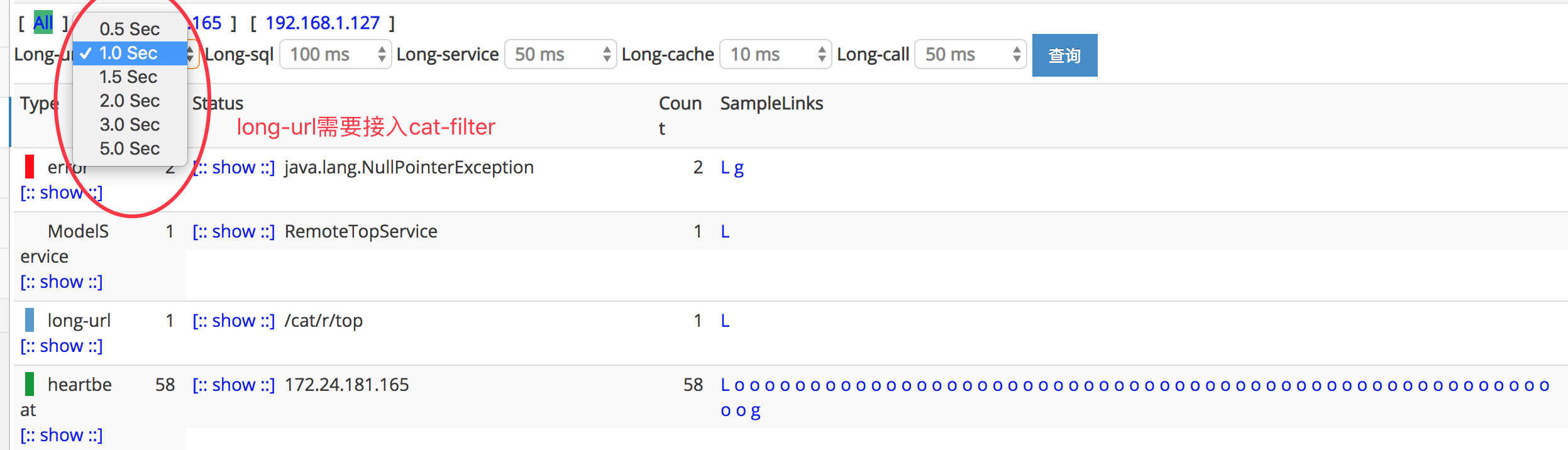Open the Long-call 50 ms dropdown
The height and width of the screenshot is (450, 1568).
pyautogui.click(x=970, y=55)
